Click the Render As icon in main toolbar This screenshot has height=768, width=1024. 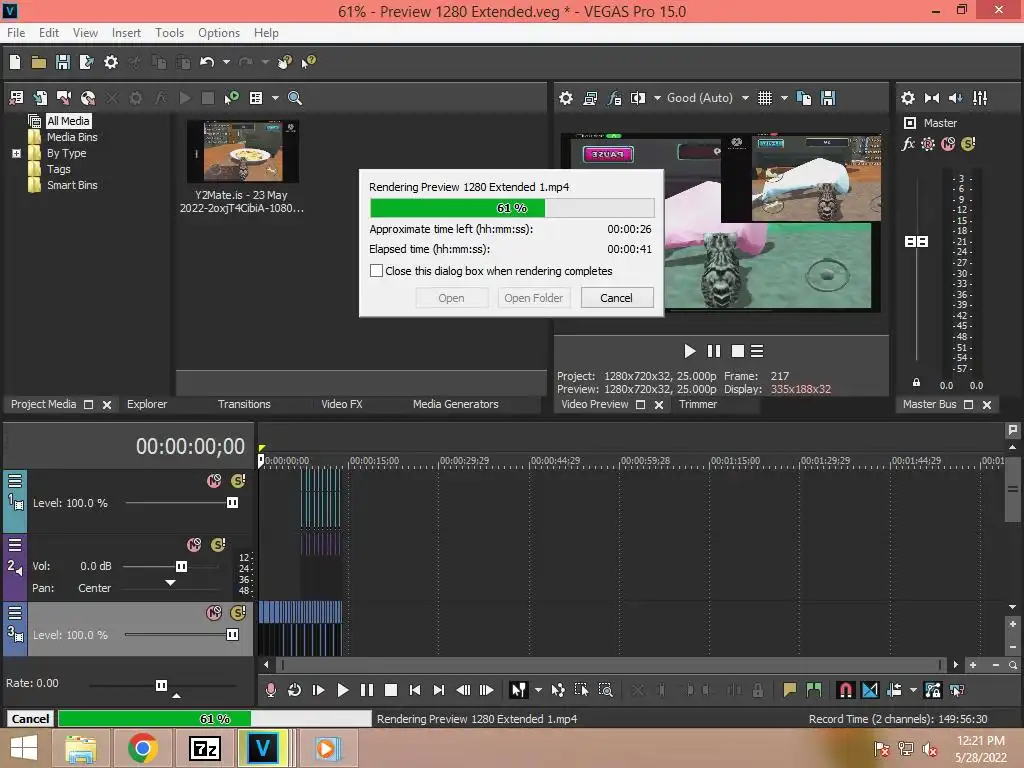click(x=86, y=62)
